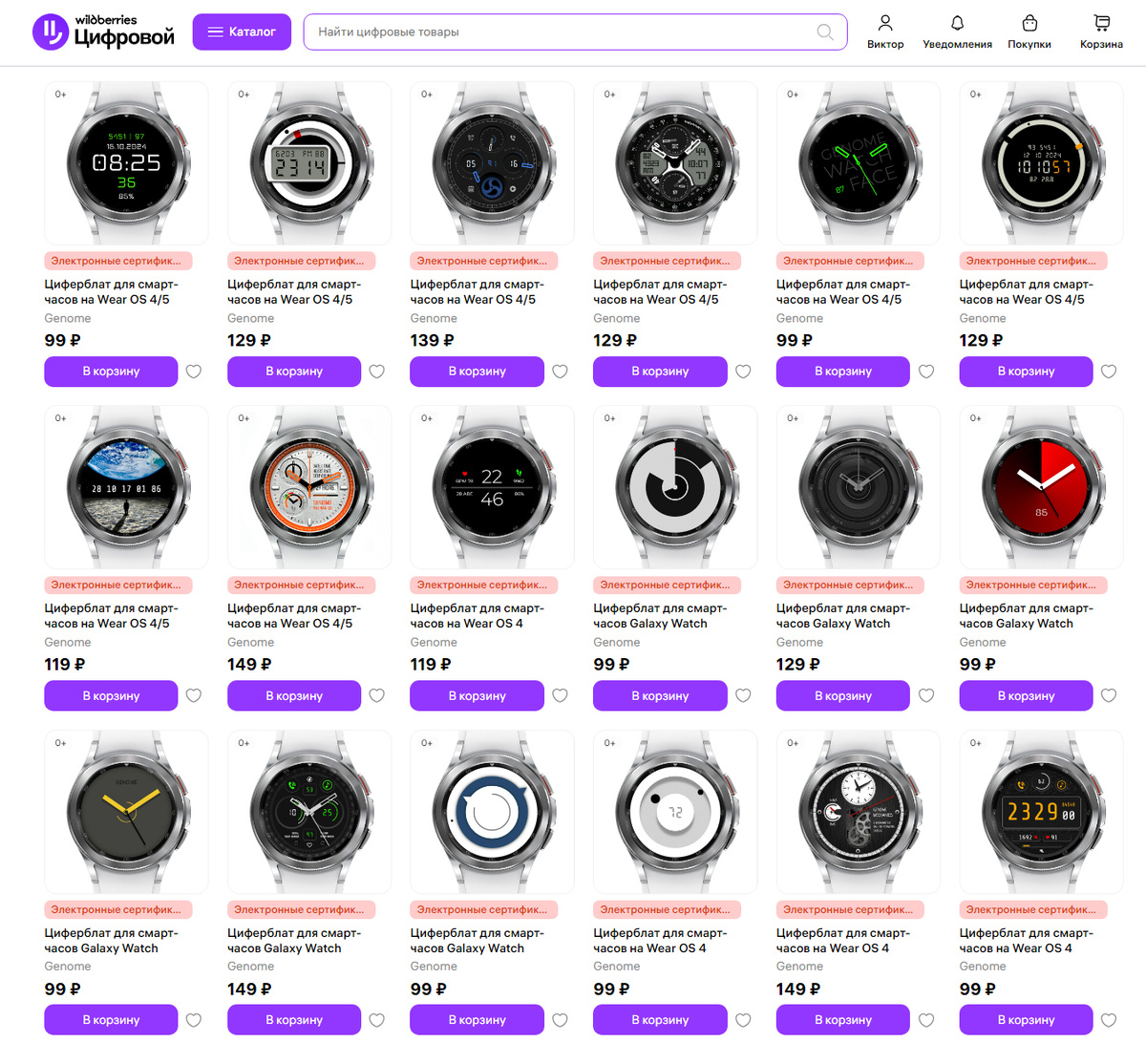Favorite the camera lens watch face
The height and width of the screenshot is (1064, 1146).
tap(926, 695)
